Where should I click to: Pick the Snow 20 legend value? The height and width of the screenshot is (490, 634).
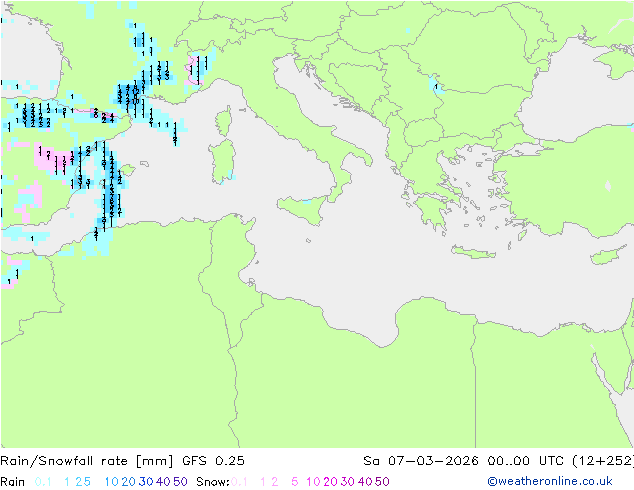[x=330, y=482]
